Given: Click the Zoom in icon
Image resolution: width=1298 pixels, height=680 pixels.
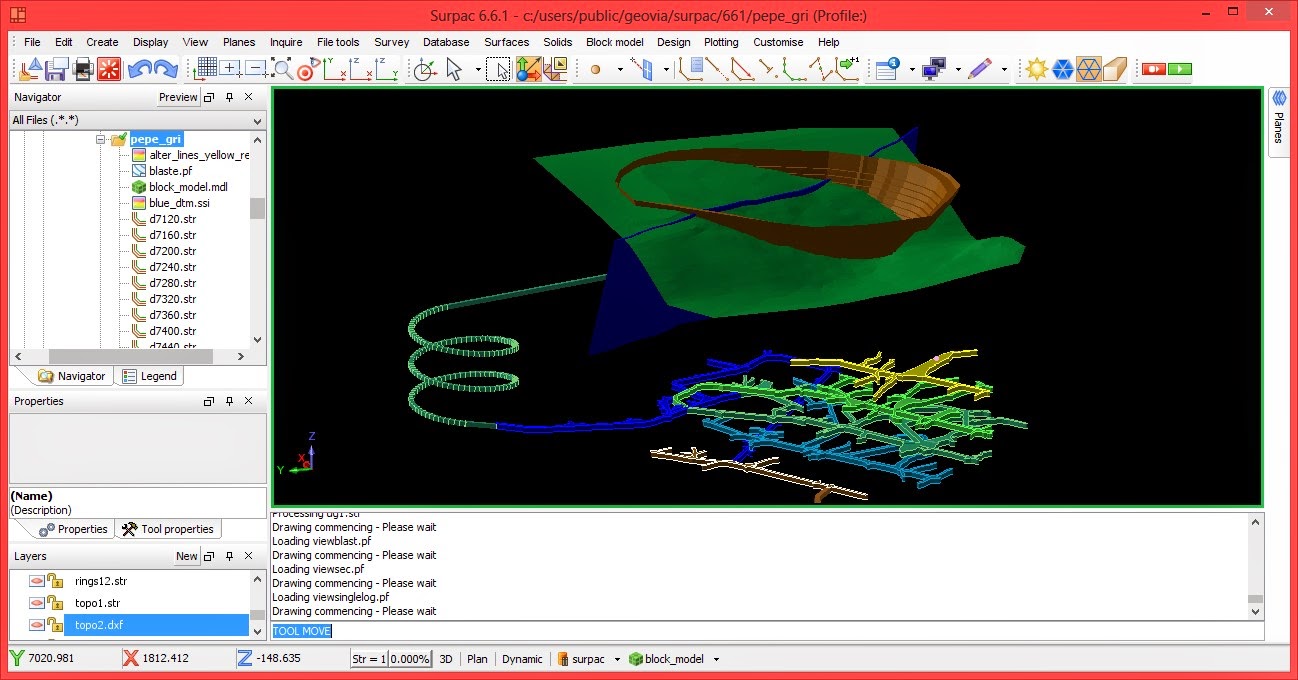Looking at the screenshot, I should click(x=231, y=69).
